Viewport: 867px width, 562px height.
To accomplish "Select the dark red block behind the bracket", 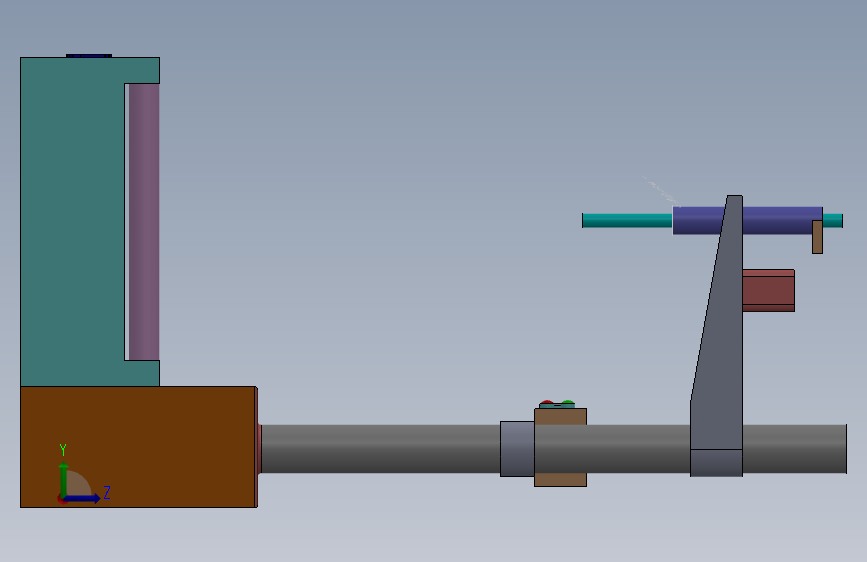I will [x=769, y=290].
